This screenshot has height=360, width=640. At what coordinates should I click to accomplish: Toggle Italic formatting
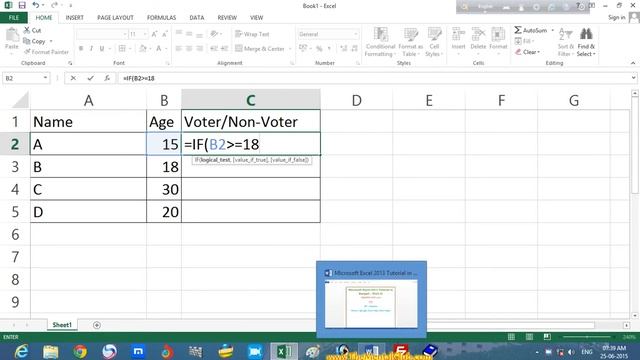point(91,49)
